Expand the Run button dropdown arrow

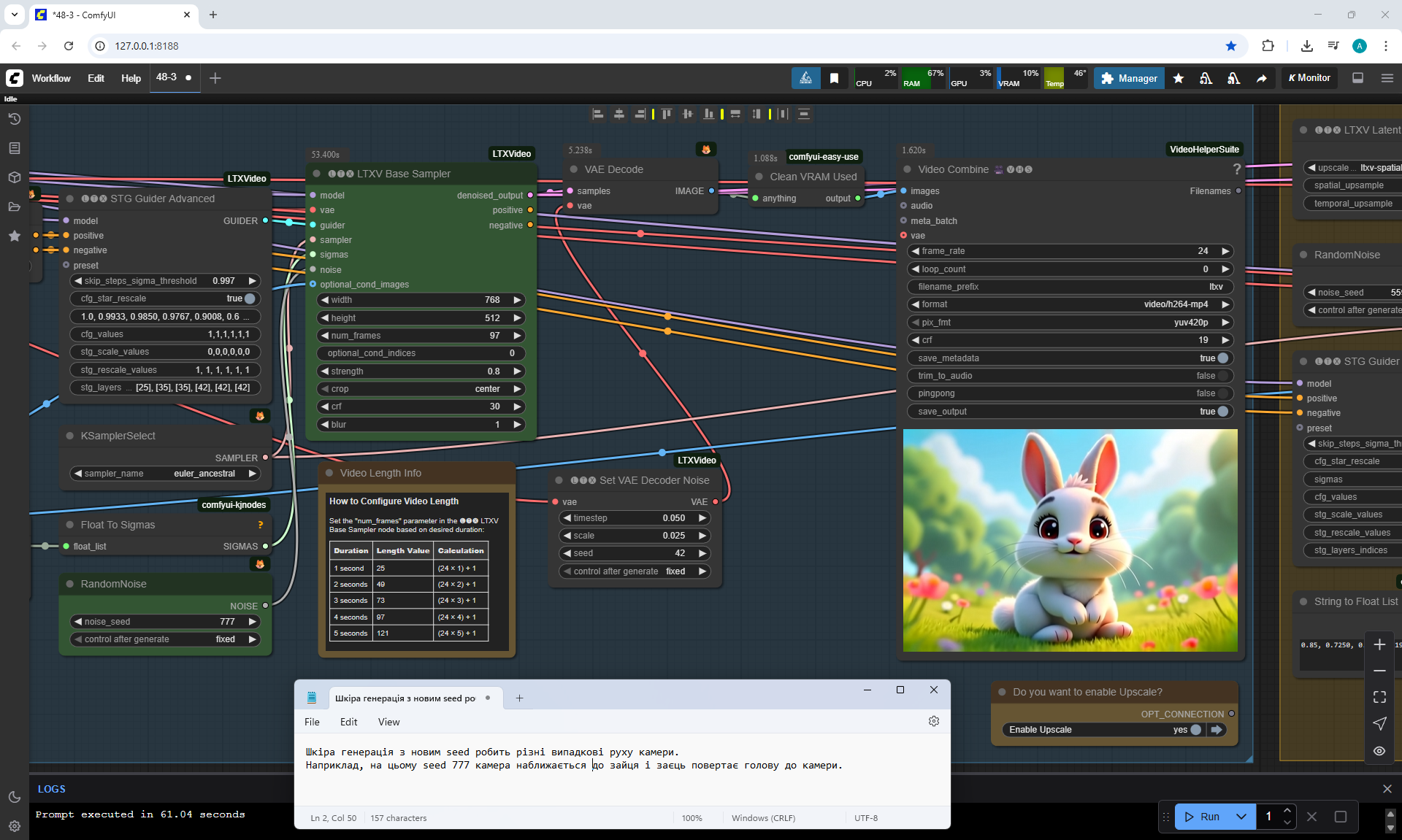[1241, 817]
